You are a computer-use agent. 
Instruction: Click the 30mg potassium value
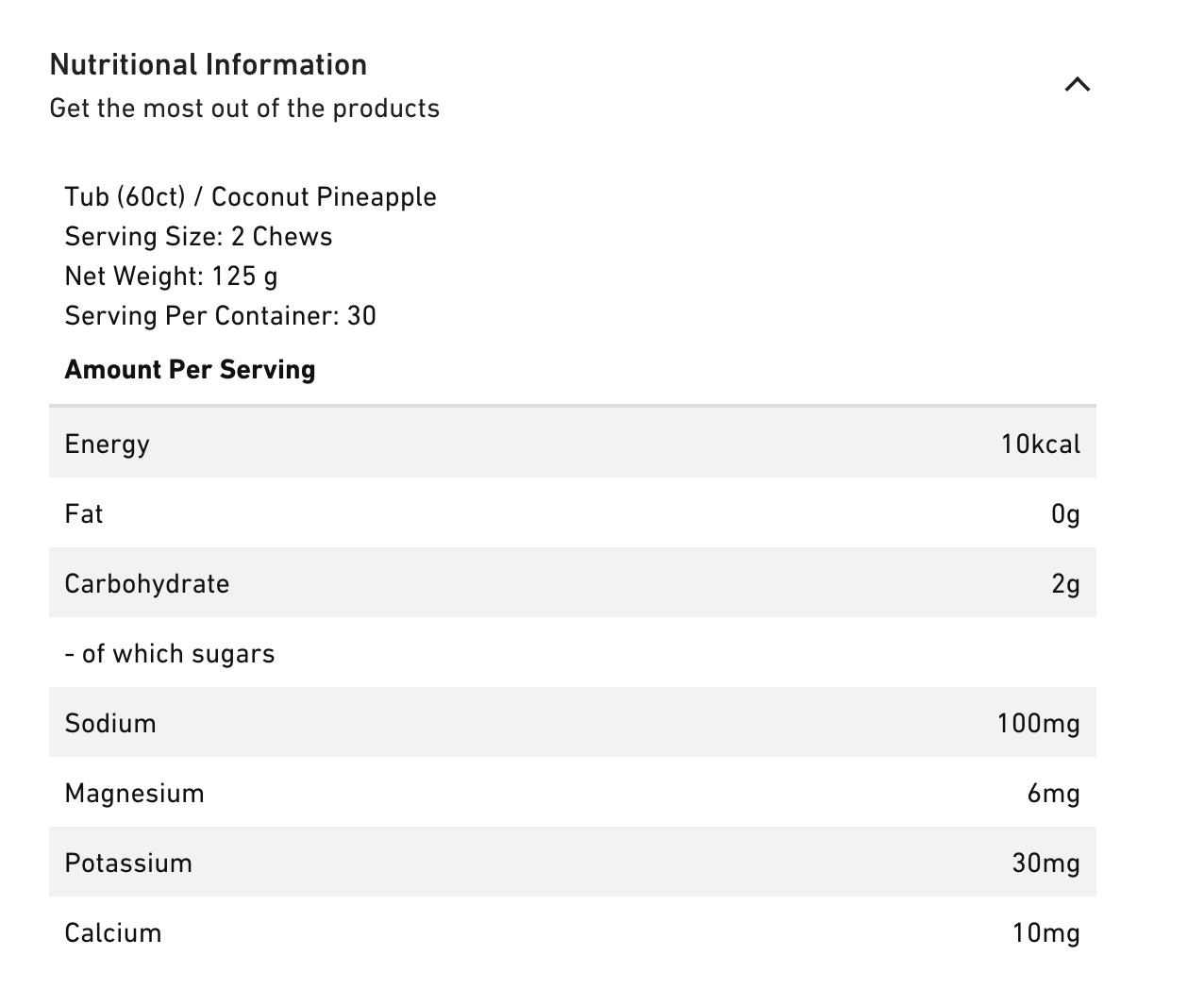pyautogui.click(x=1045, y=863)
